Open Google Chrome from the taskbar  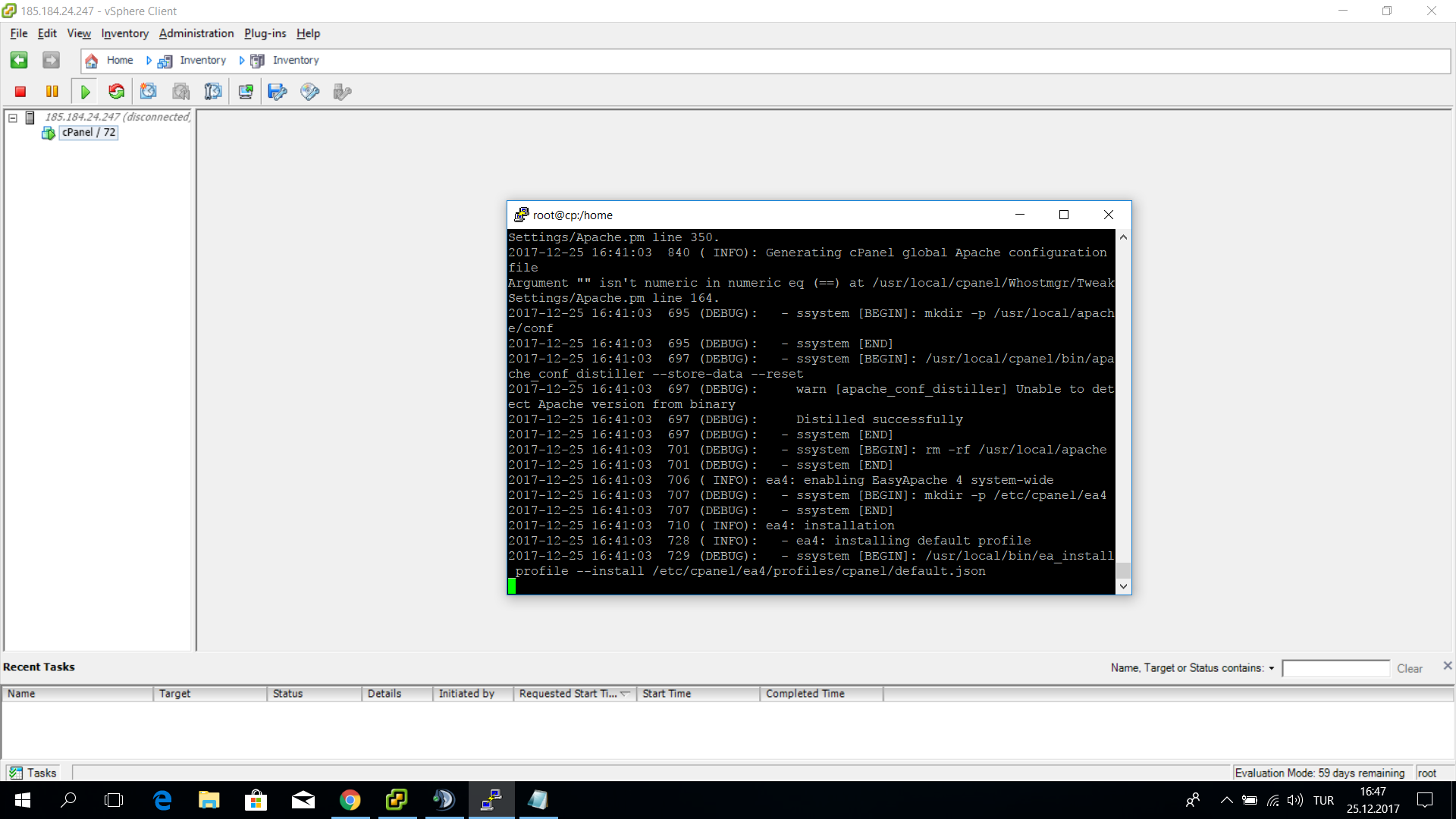[350, 800]
